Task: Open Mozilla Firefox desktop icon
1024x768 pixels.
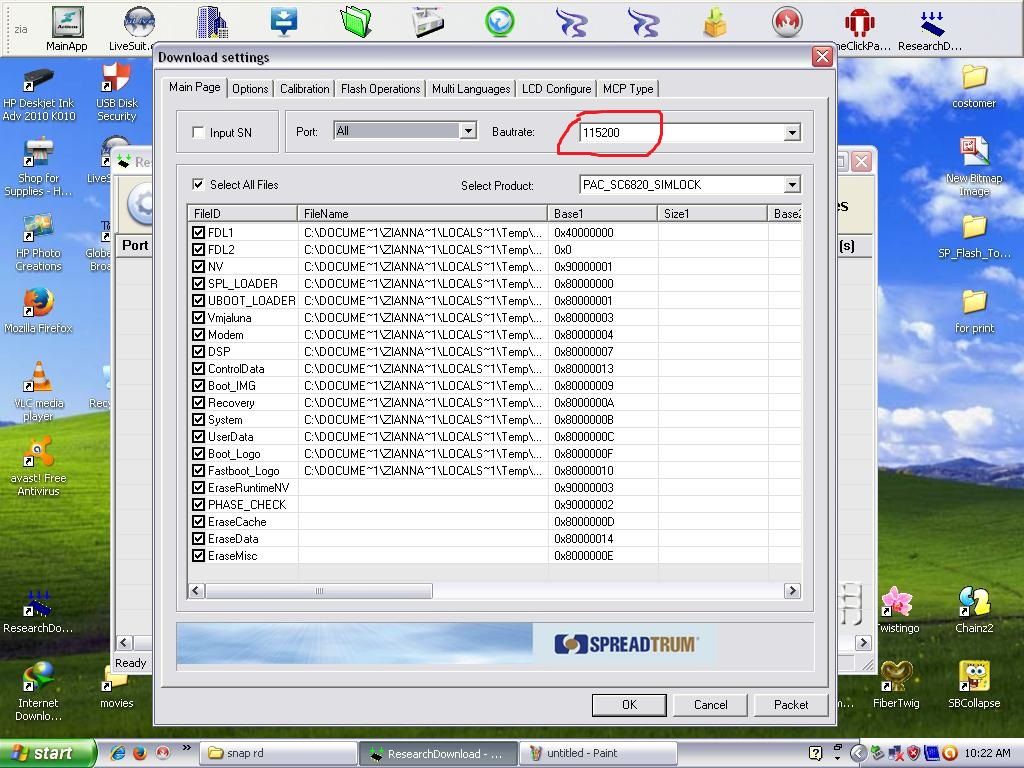Action: pyautogui.click(x=38, y=302)
